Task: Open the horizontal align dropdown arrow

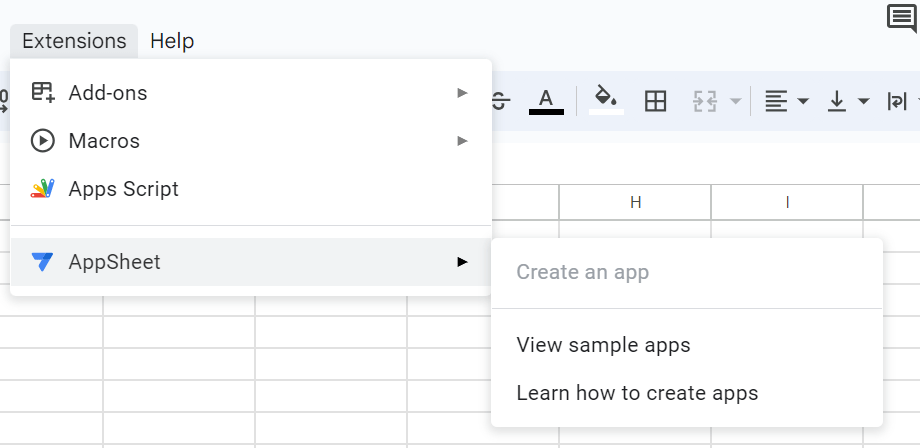Action: tap(803, 101)
